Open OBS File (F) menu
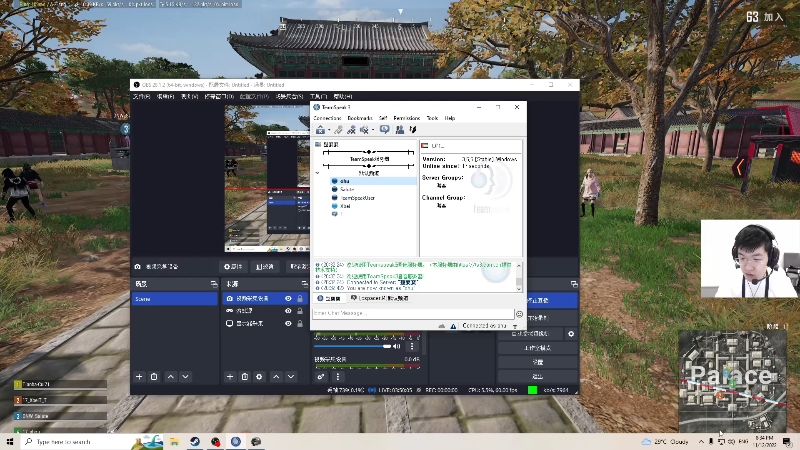This screenshot has width=800, height=450. 141,96
